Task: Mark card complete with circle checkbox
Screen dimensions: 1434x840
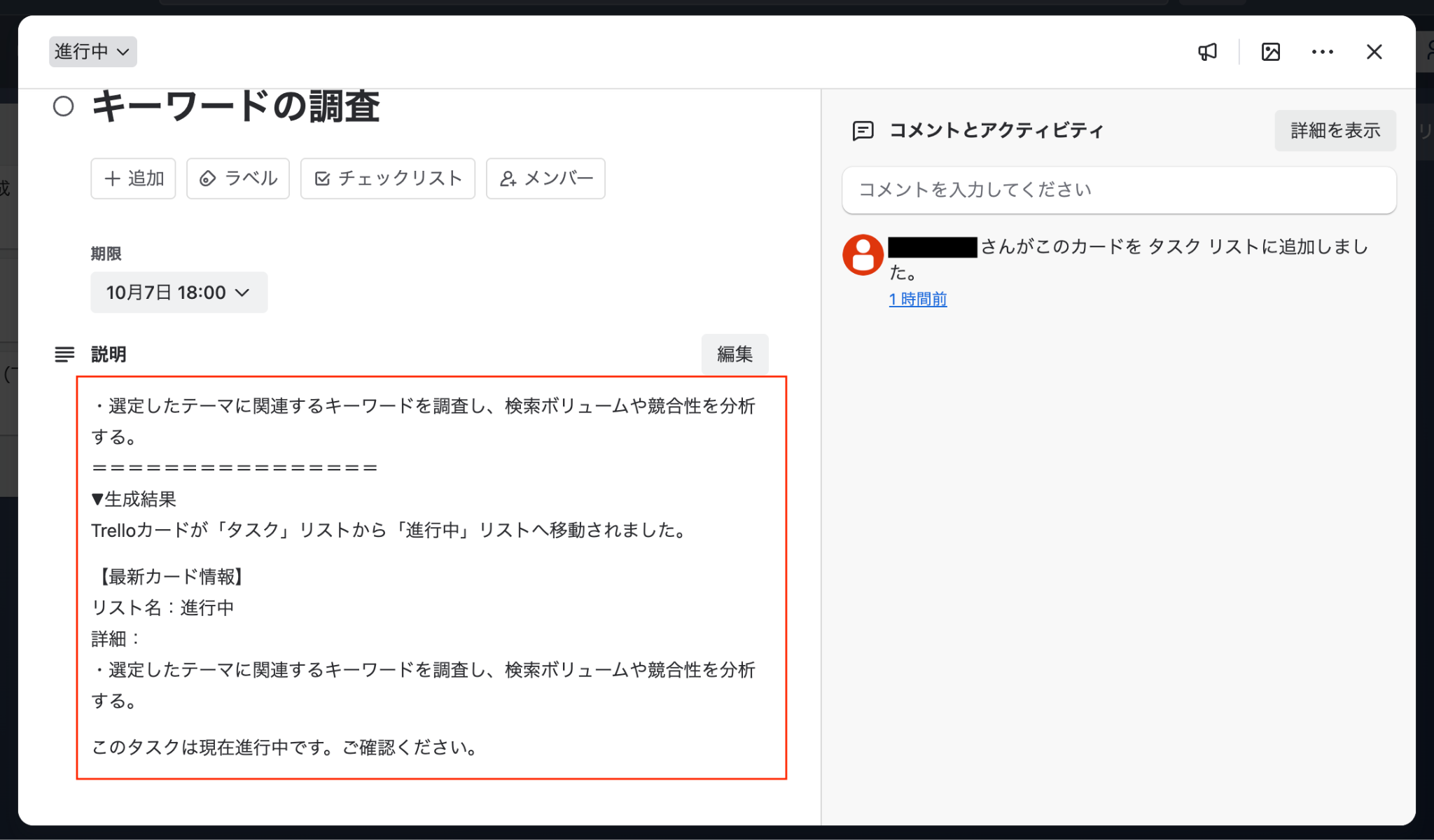Action: [64, 106]
